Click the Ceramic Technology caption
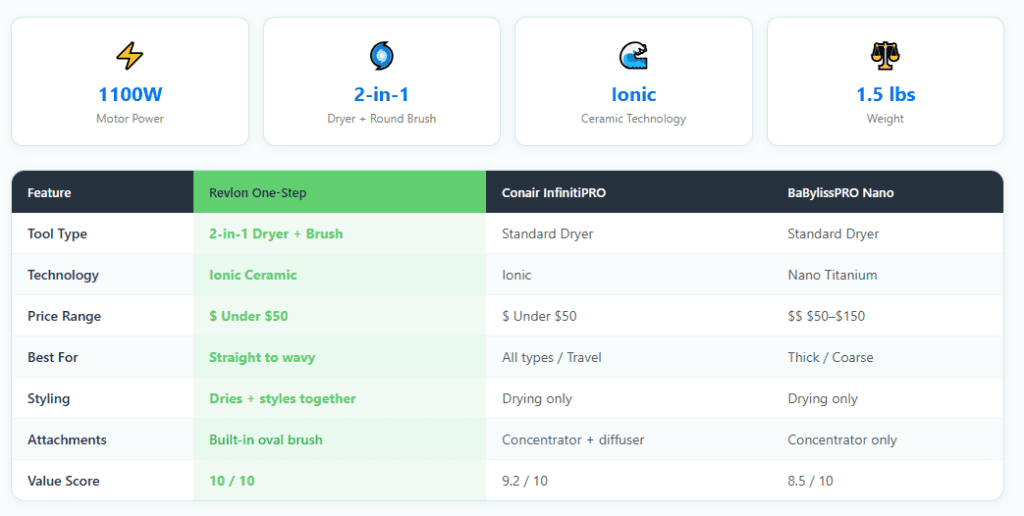 633,119
